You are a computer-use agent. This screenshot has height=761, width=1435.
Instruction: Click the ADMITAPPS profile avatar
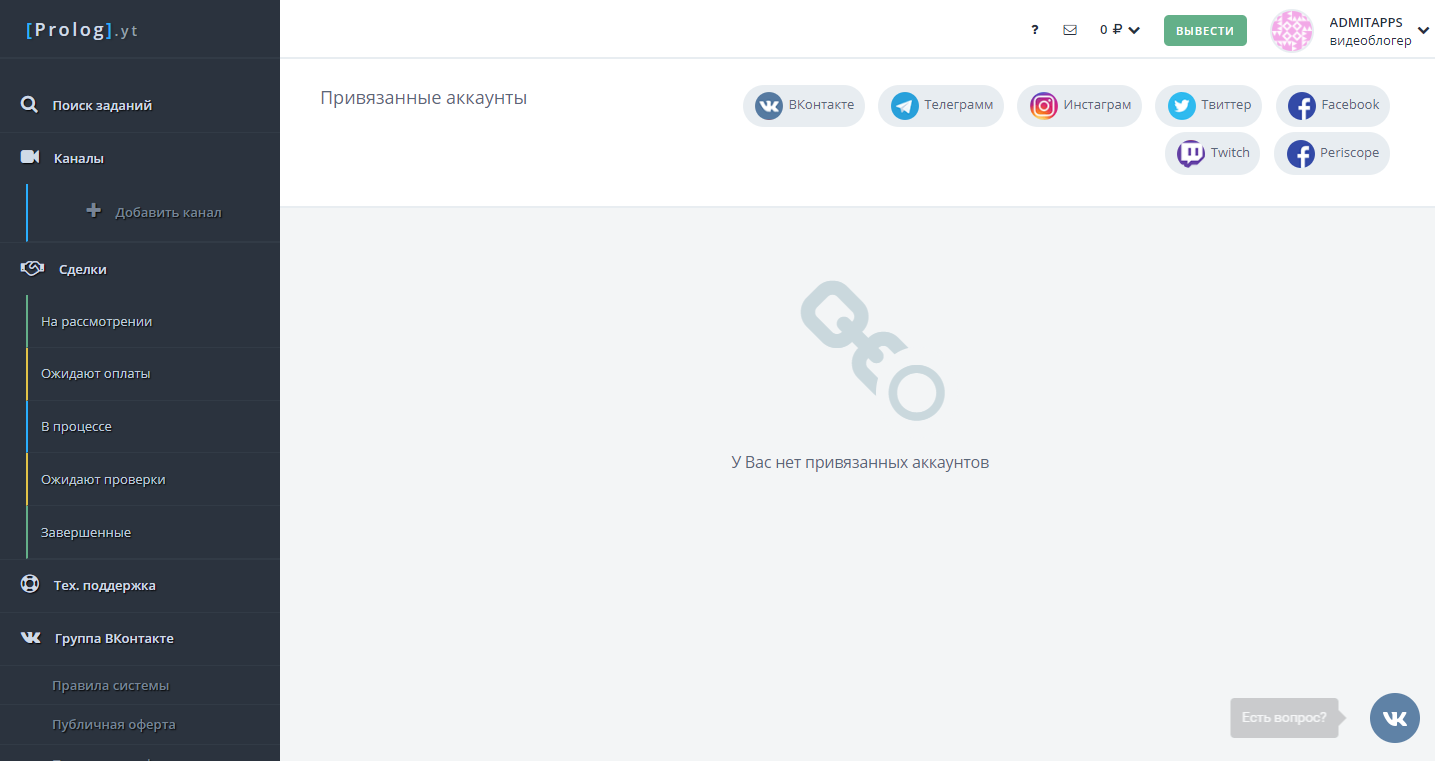click(x=1291, y=31)
